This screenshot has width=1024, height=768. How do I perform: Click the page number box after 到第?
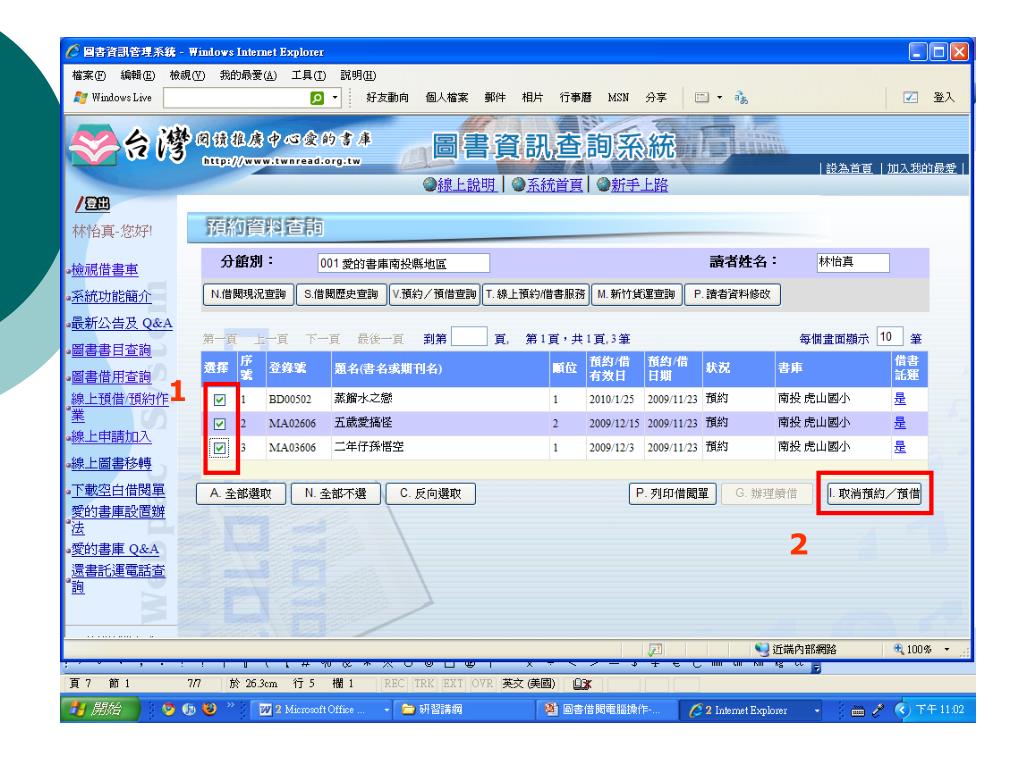click(469, 337)
